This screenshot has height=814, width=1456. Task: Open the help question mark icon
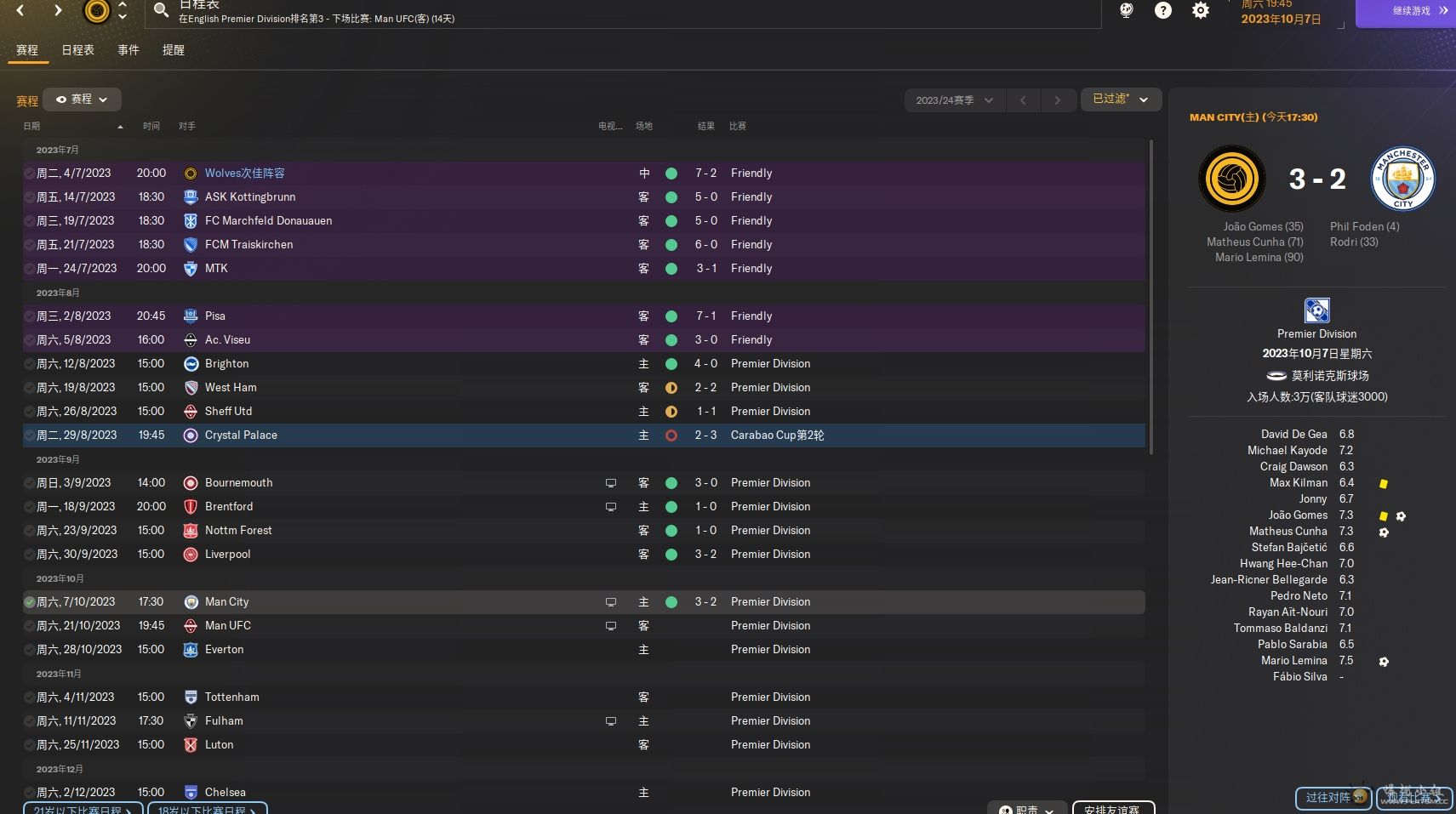pos(1163,10)
